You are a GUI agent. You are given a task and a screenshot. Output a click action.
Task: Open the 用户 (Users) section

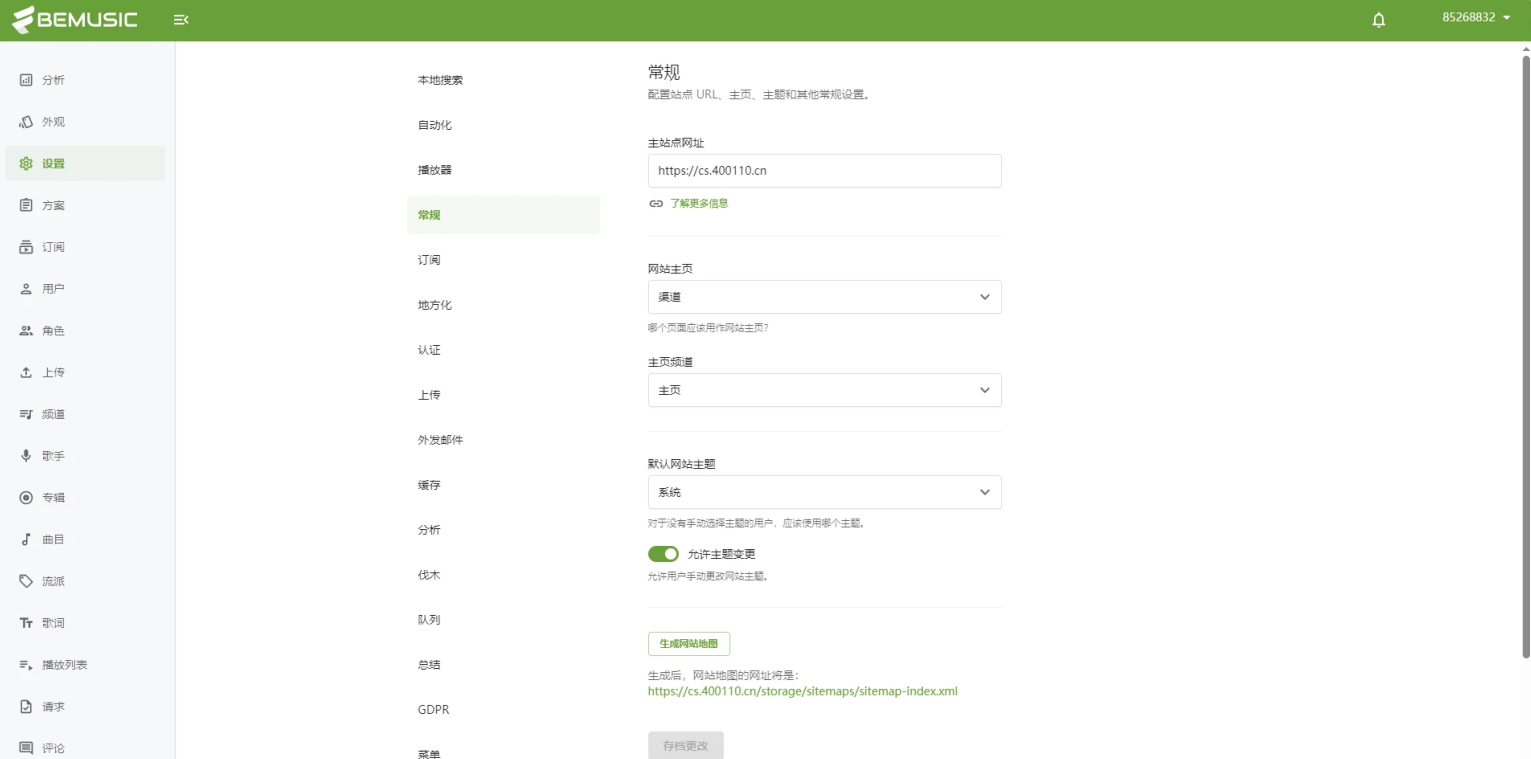[x=52, y=288]
